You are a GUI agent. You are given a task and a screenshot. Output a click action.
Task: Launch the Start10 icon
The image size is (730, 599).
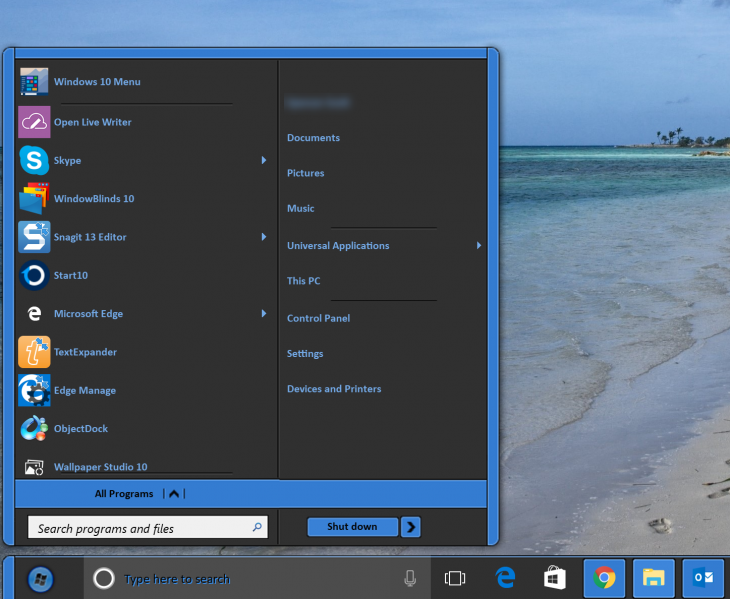tap(34, 275)
